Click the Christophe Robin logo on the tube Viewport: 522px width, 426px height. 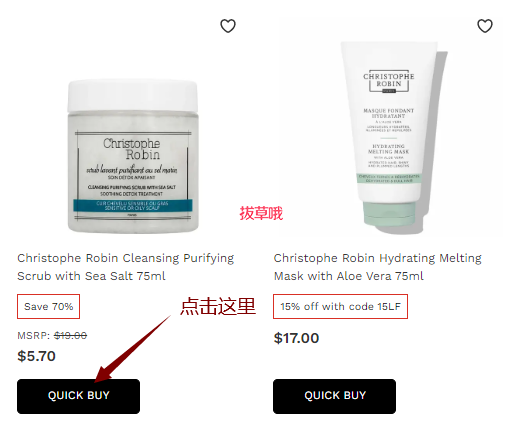click(x=389, y=80)
